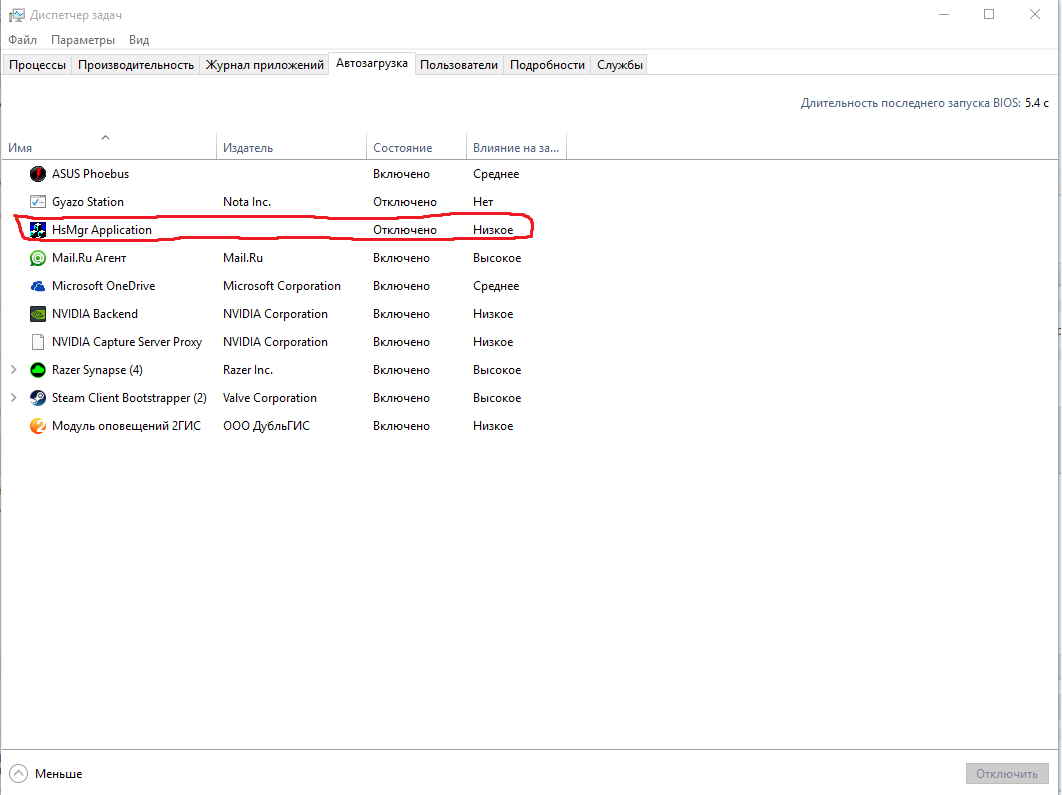1062x795 pixels.
Task: Click the Razer Inc. publisher cell
Action: (248, 370)
